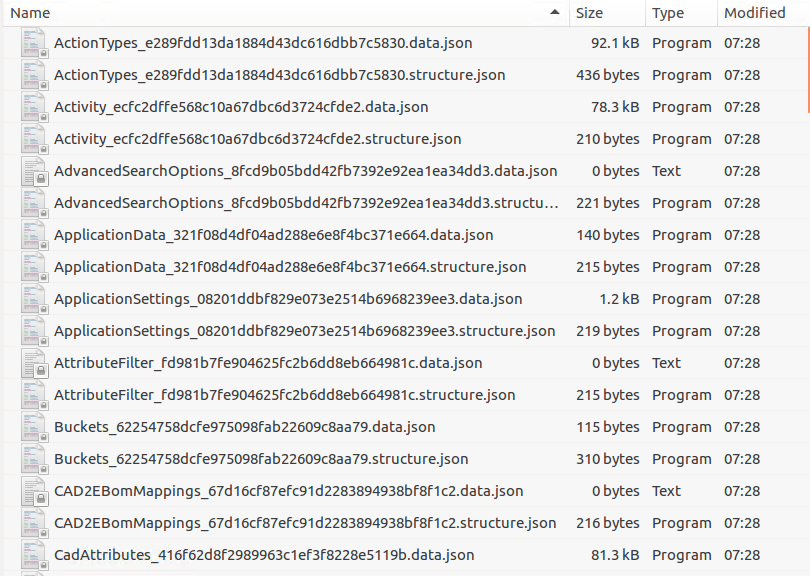Click icon of ActionTypes data.json file
Image resolution: width=810 pixels, height=576 pixels.
(33, 43)
